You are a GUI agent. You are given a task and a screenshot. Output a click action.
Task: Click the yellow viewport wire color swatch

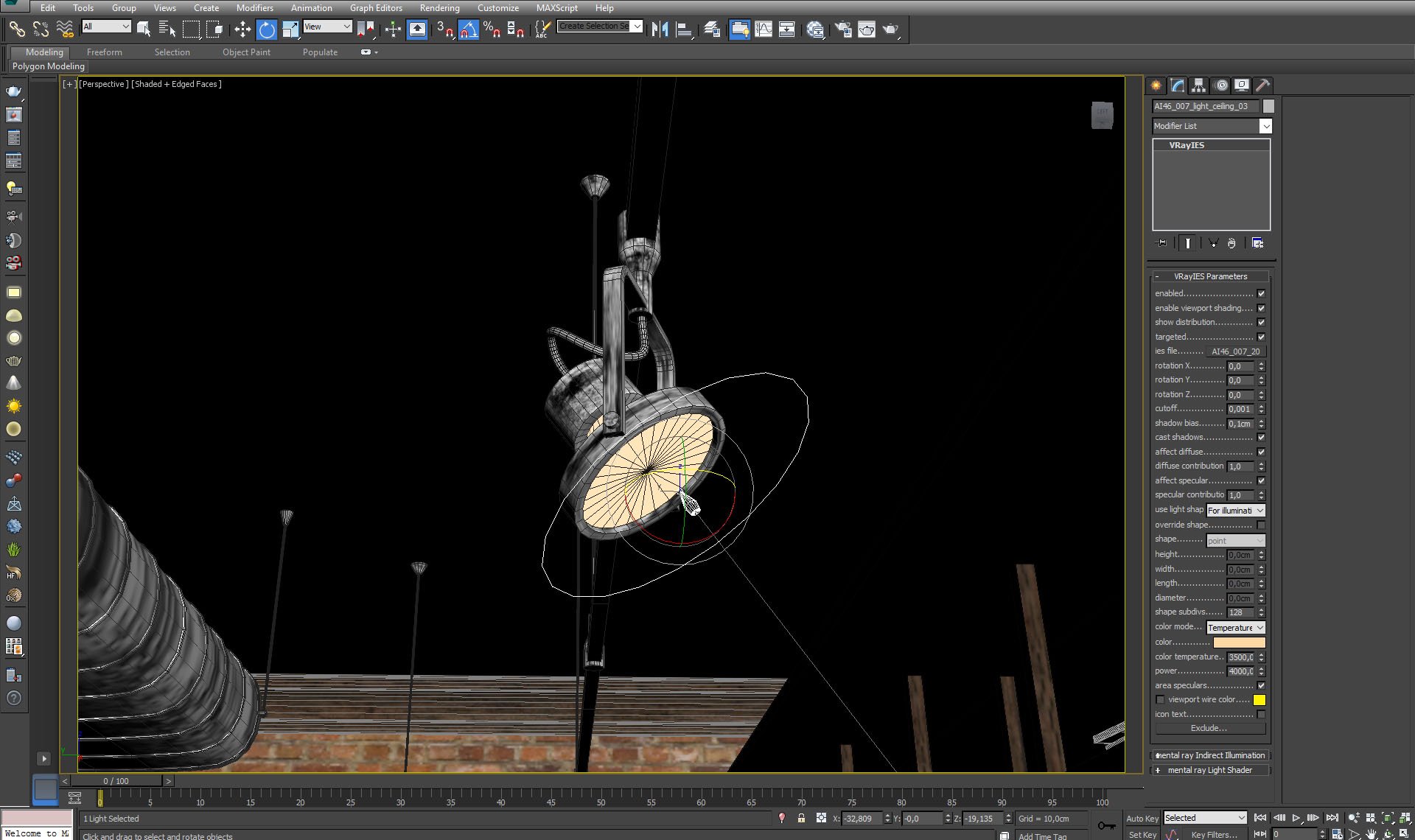click(x=1259, y=700)
